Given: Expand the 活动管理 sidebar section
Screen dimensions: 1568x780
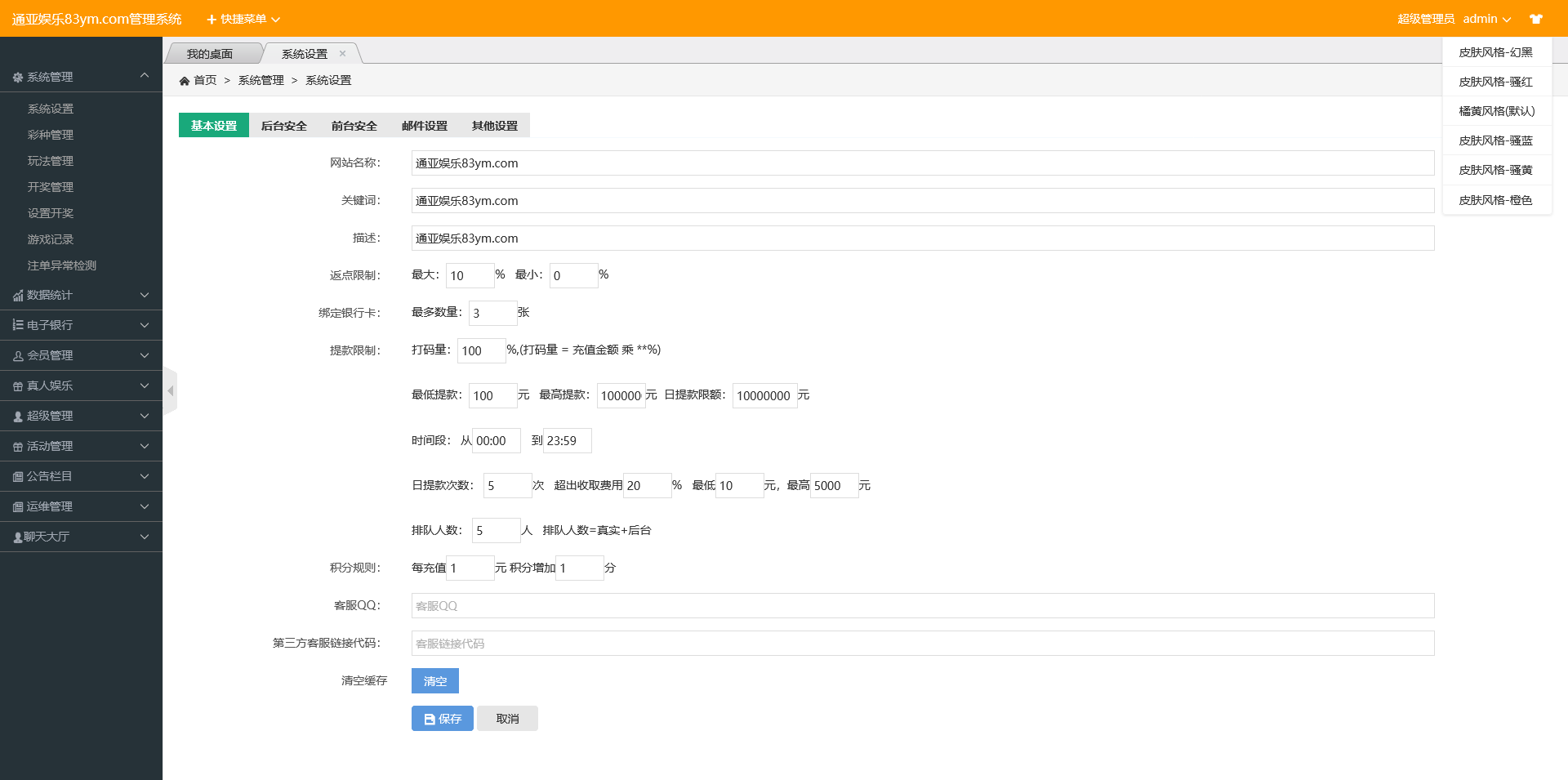Looking at the screenshot, I should pos(81,446).
